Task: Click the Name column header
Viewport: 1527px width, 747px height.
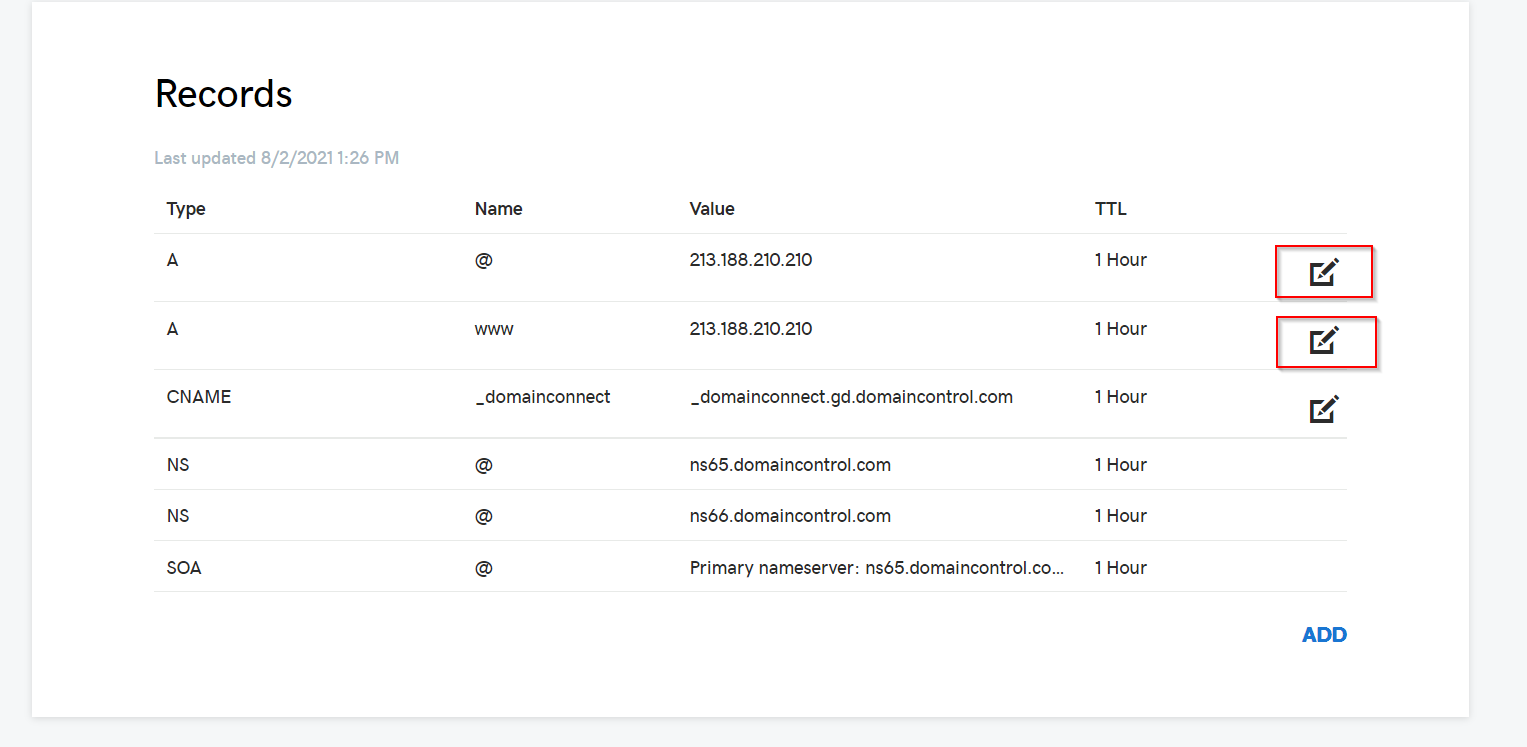Action: [x=498, y=209]
